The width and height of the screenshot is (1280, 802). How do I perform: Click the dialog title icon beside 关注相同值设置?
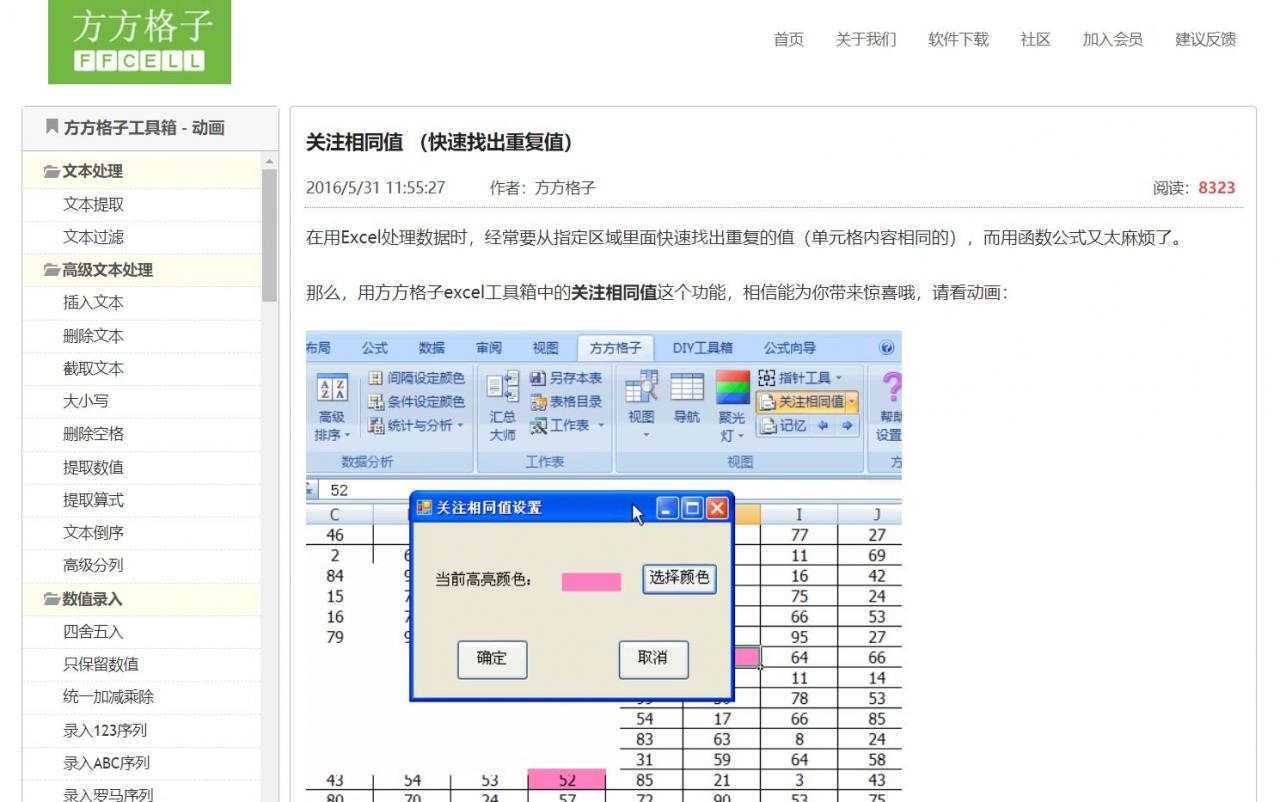424,507
